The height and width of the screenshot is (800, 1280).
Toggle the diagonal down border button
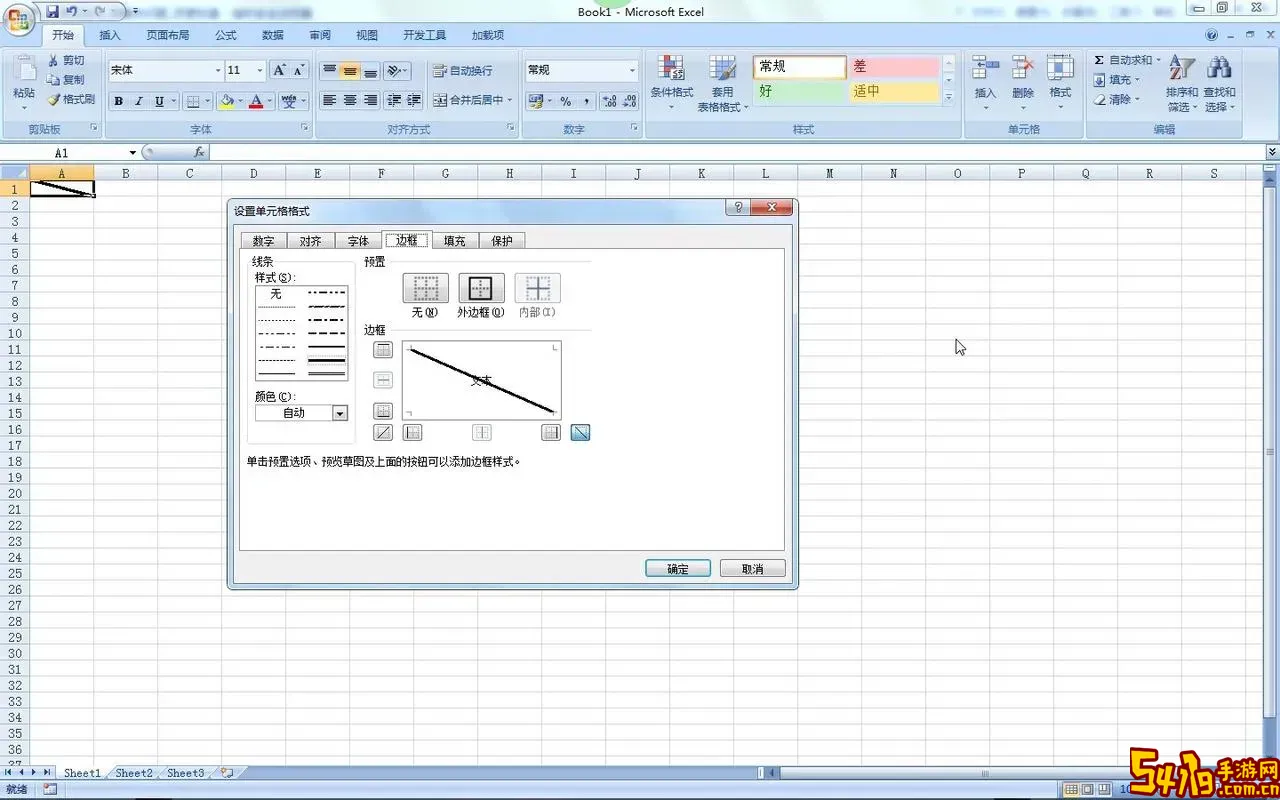(x=580, y=432)
